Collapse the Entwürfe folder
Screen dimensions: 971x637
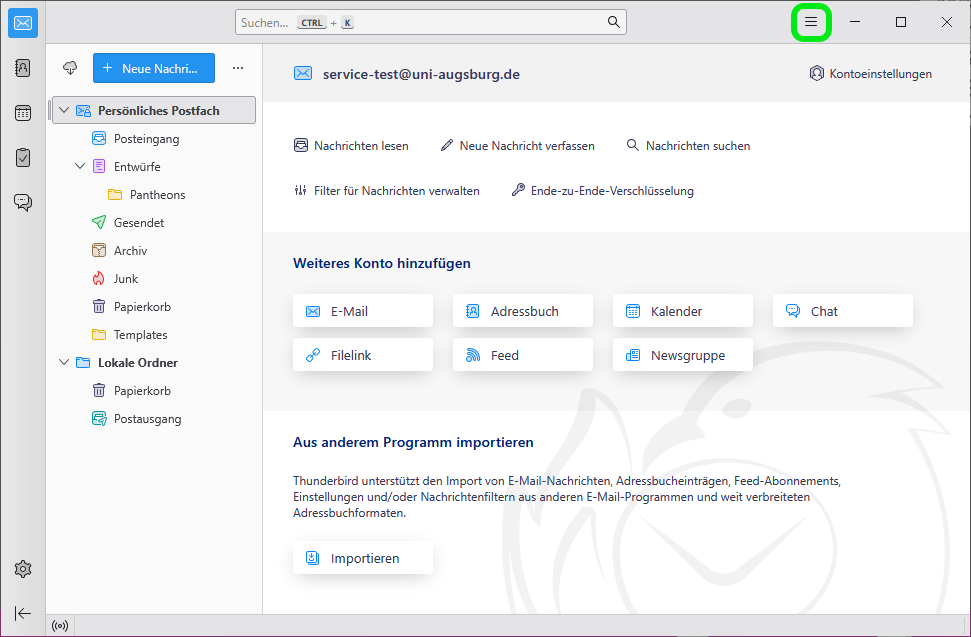(x=81, y=167)
